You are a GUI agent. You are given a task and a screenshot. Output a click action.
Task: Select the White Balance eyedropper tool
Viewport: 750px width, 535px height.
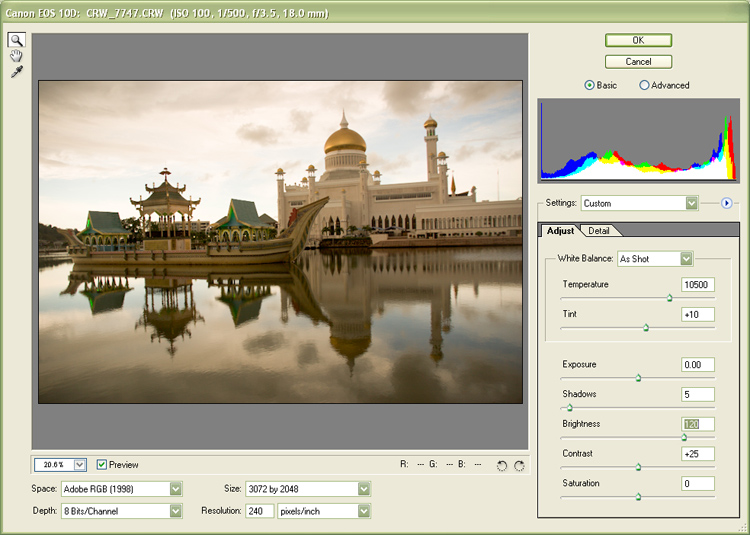(17, 72)
